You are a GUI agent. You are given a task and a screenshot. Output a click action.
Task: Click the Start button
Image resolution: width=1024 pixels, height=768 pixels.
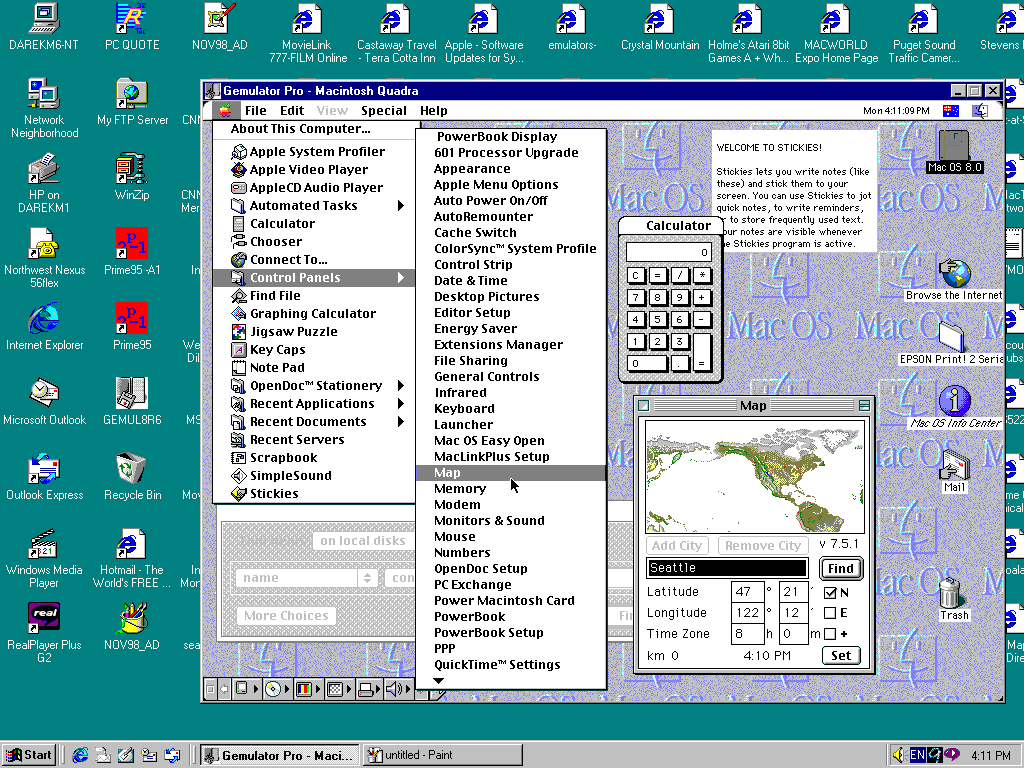click(29, 755)
